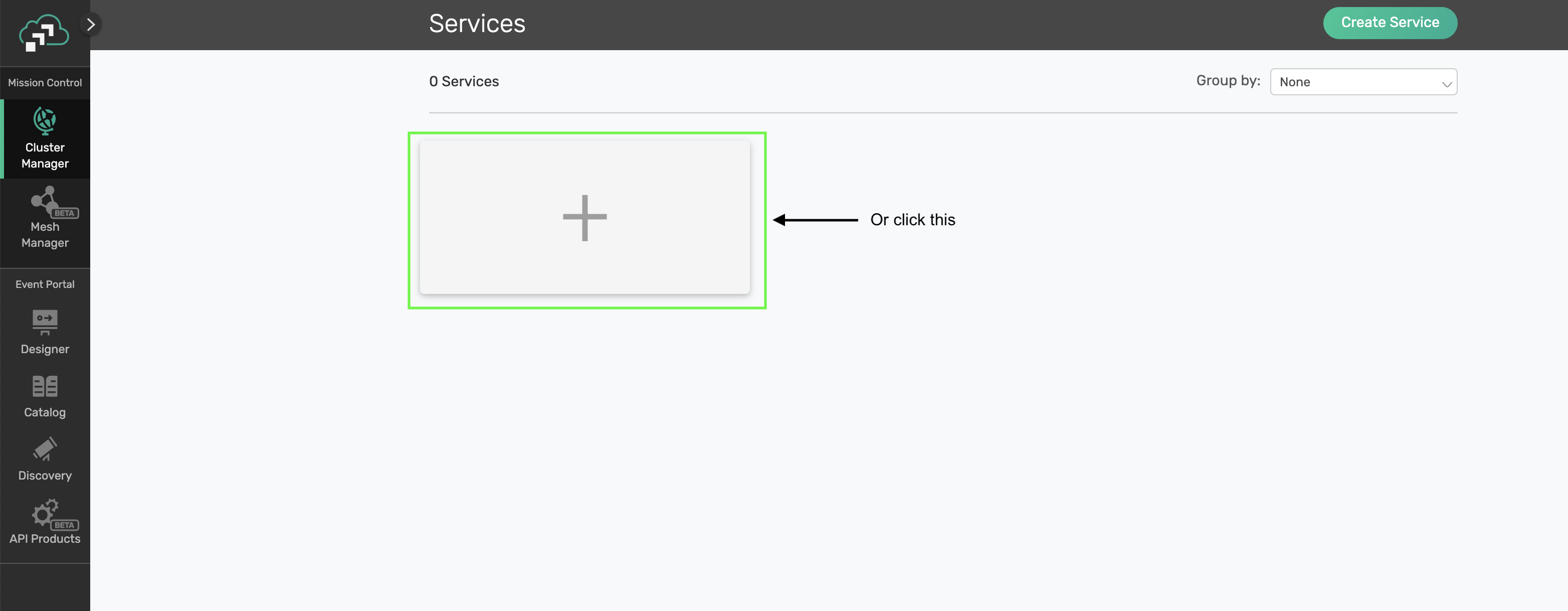Click the Services page heading
Screen dimensions: 1568x611
click(477, 23)
